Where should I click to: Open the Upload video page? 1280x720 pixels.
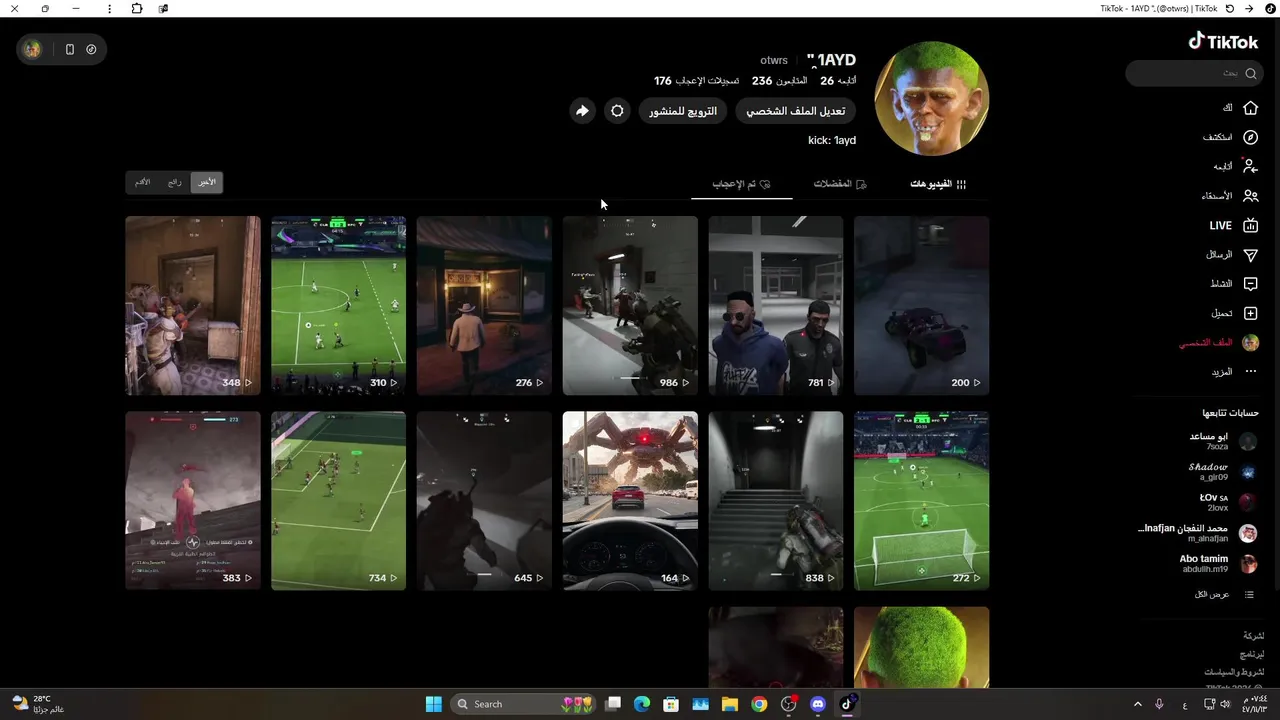(x=1234, y=313)
